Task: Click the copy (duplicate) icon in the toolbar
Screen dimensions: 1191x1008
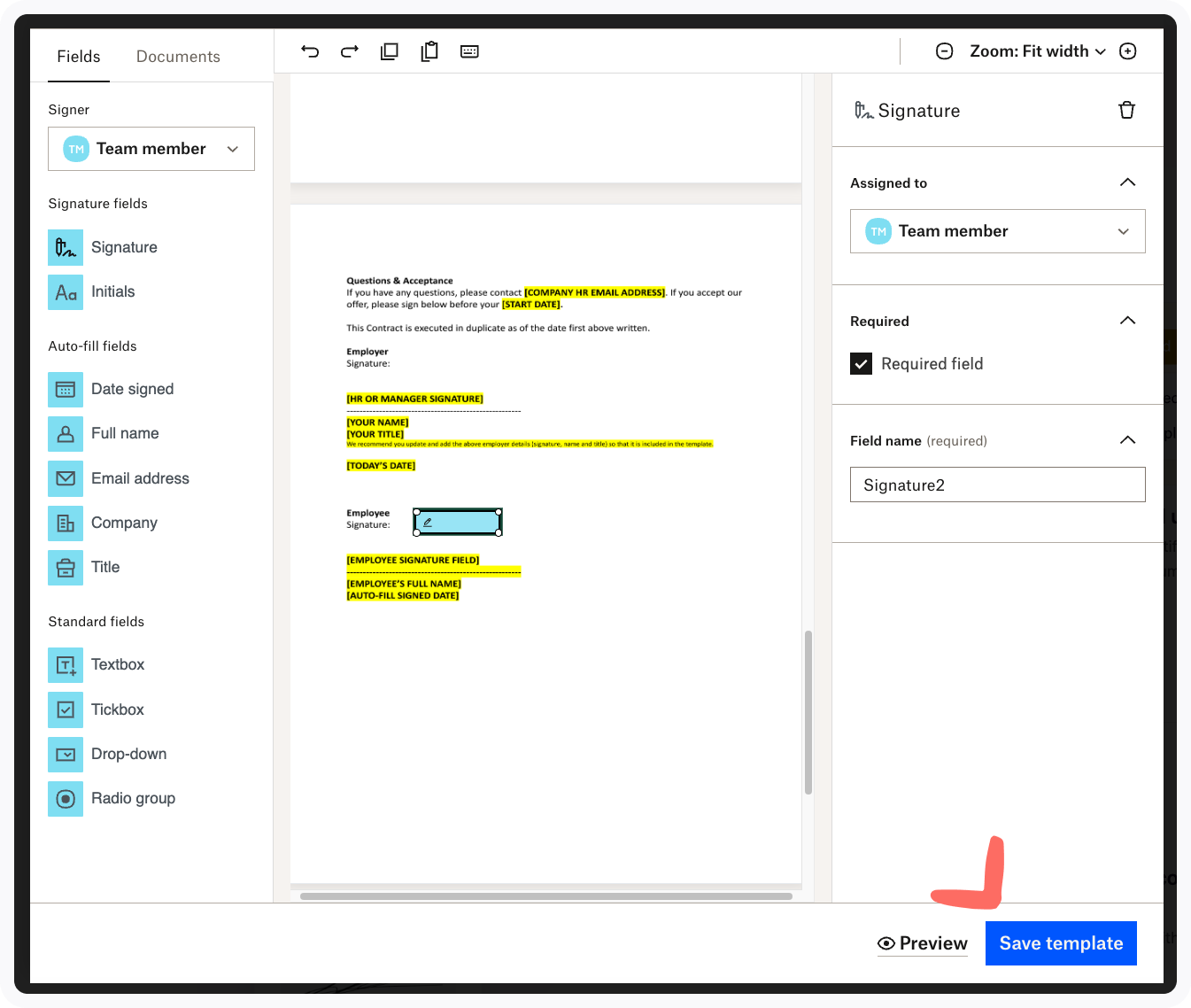Action: click(390, 51)
